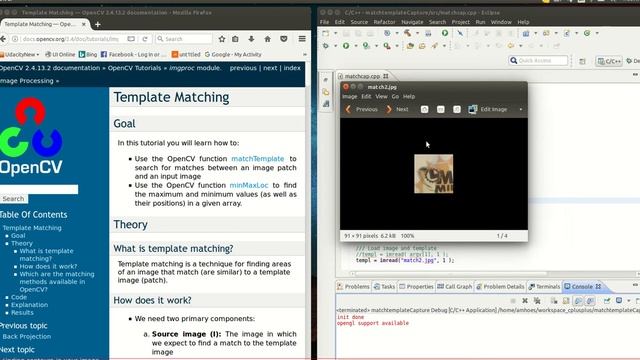Open dropdown next to second-row green Run icon
Screen dimensions: 640x360
point(356,46)
